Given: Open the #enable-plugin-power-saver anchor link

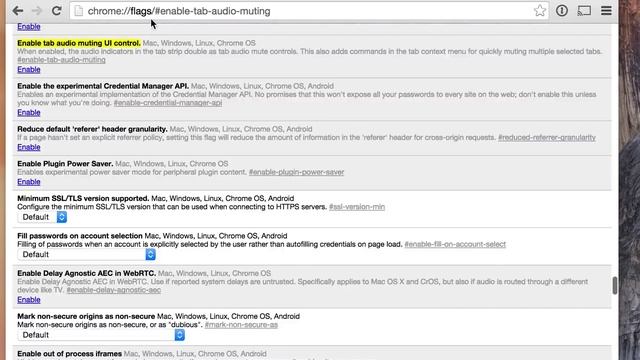Looking at the screenshot, I should point(296,172).
